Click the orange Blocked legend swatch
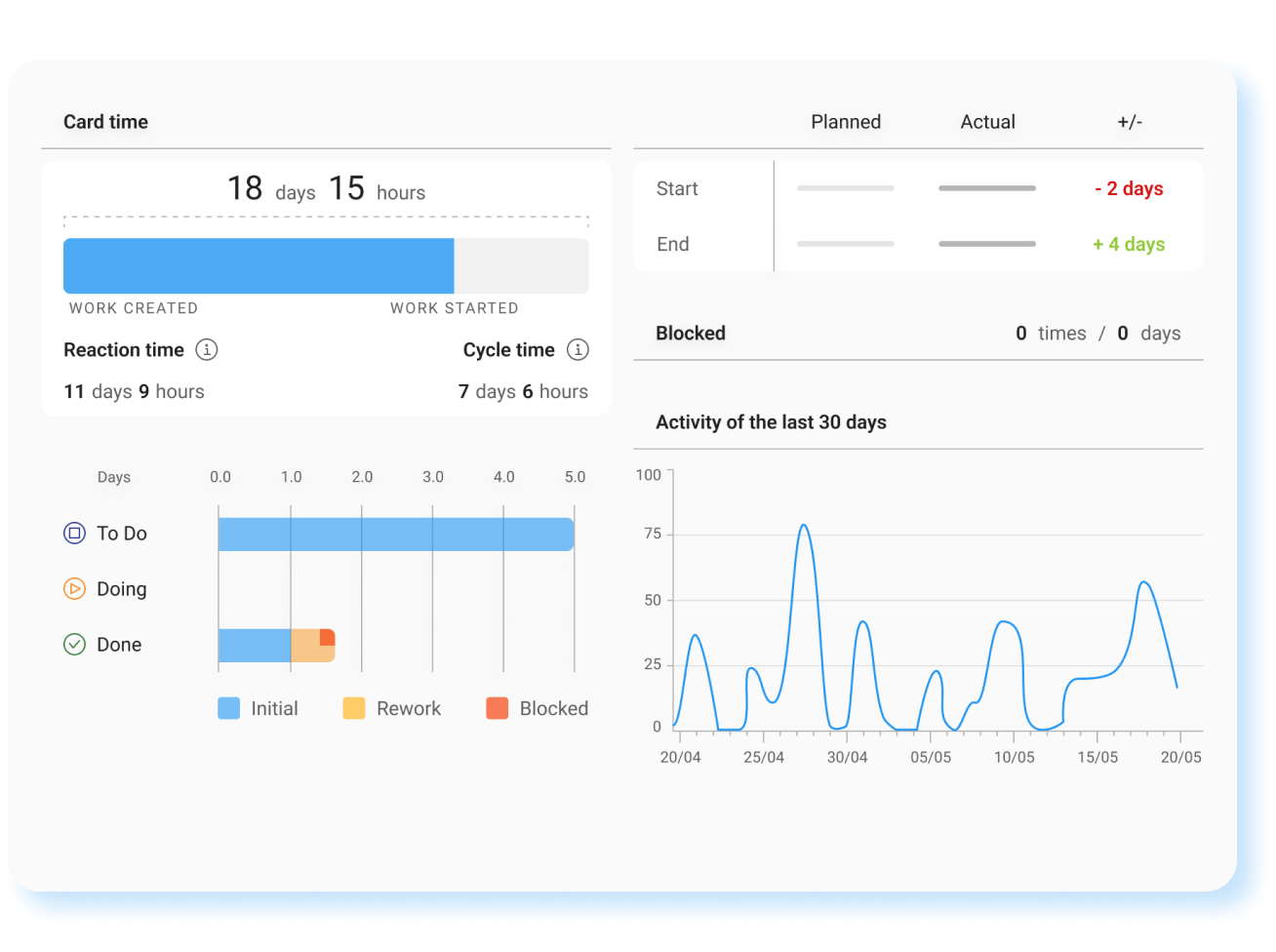Viewport: 1276px width, 952px height. tap(497, 709)
